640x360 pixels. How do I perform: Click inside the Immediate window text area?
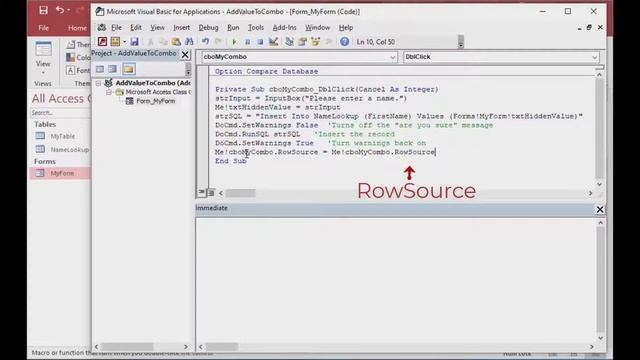pyautogui.click(x=396, y=280)
